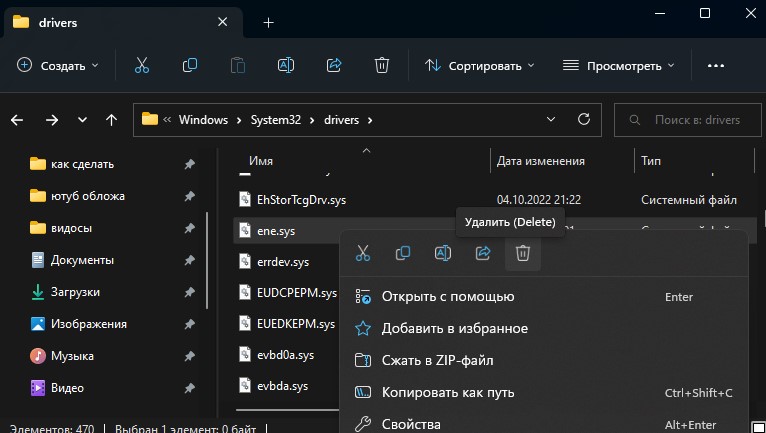Screen dimensions: 766x433
Task: Open Документы in the sidebar
Action: tap(82, 260)
